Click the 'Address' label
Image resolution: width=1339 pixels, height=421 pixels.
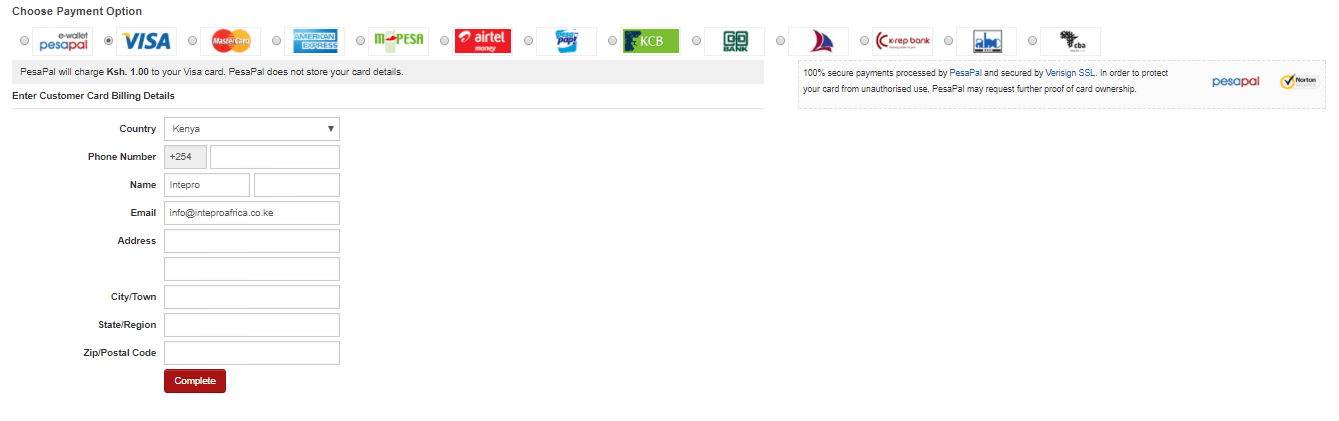(x=137, y=241)
